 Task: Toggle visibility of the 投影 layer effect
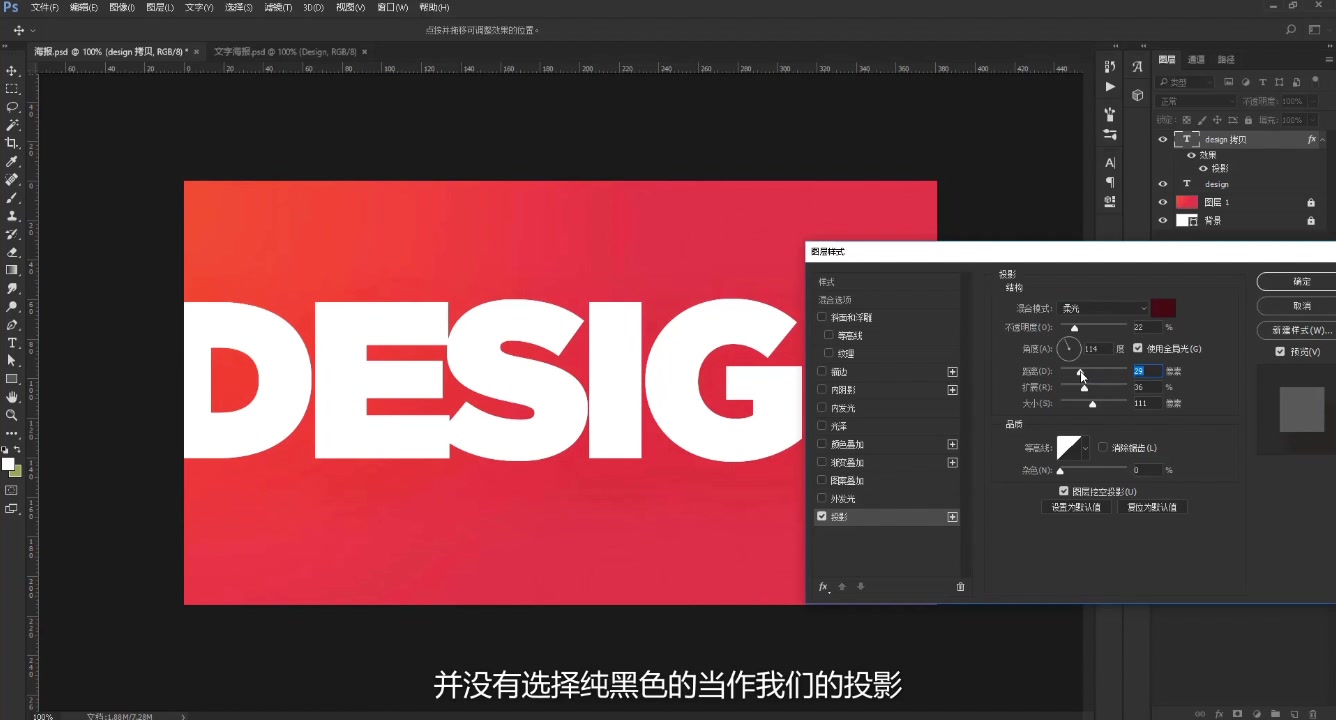click(x=1203, y=168)
